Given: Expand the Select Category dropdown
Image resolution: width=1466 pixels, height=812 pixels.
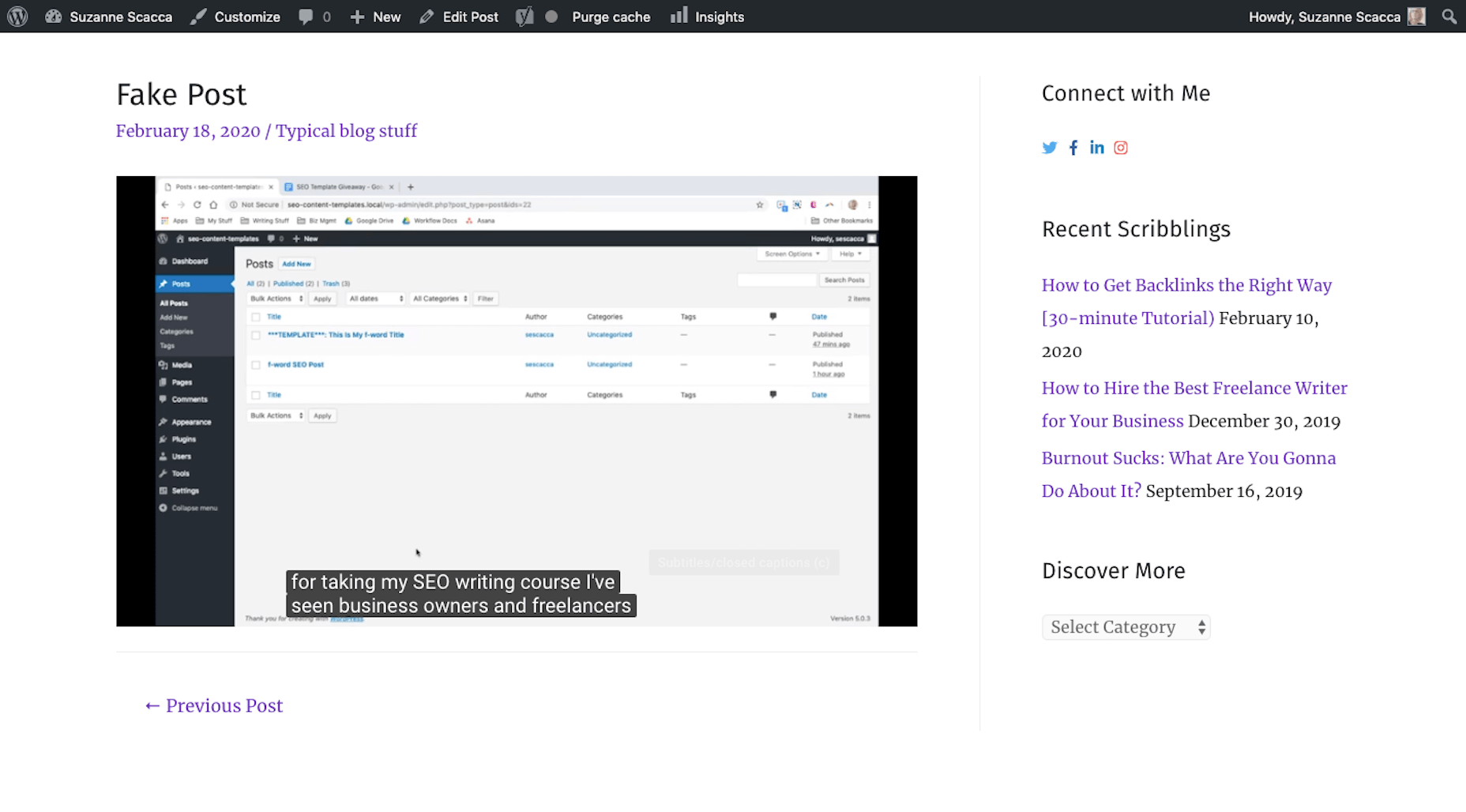Looking at the screenshot, I should 1126,627.
